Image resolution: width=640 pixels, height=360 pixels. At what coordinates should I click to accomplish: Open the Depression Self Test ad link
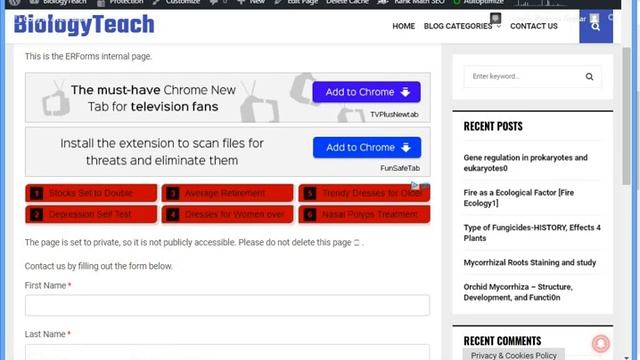tap(91, 214)
